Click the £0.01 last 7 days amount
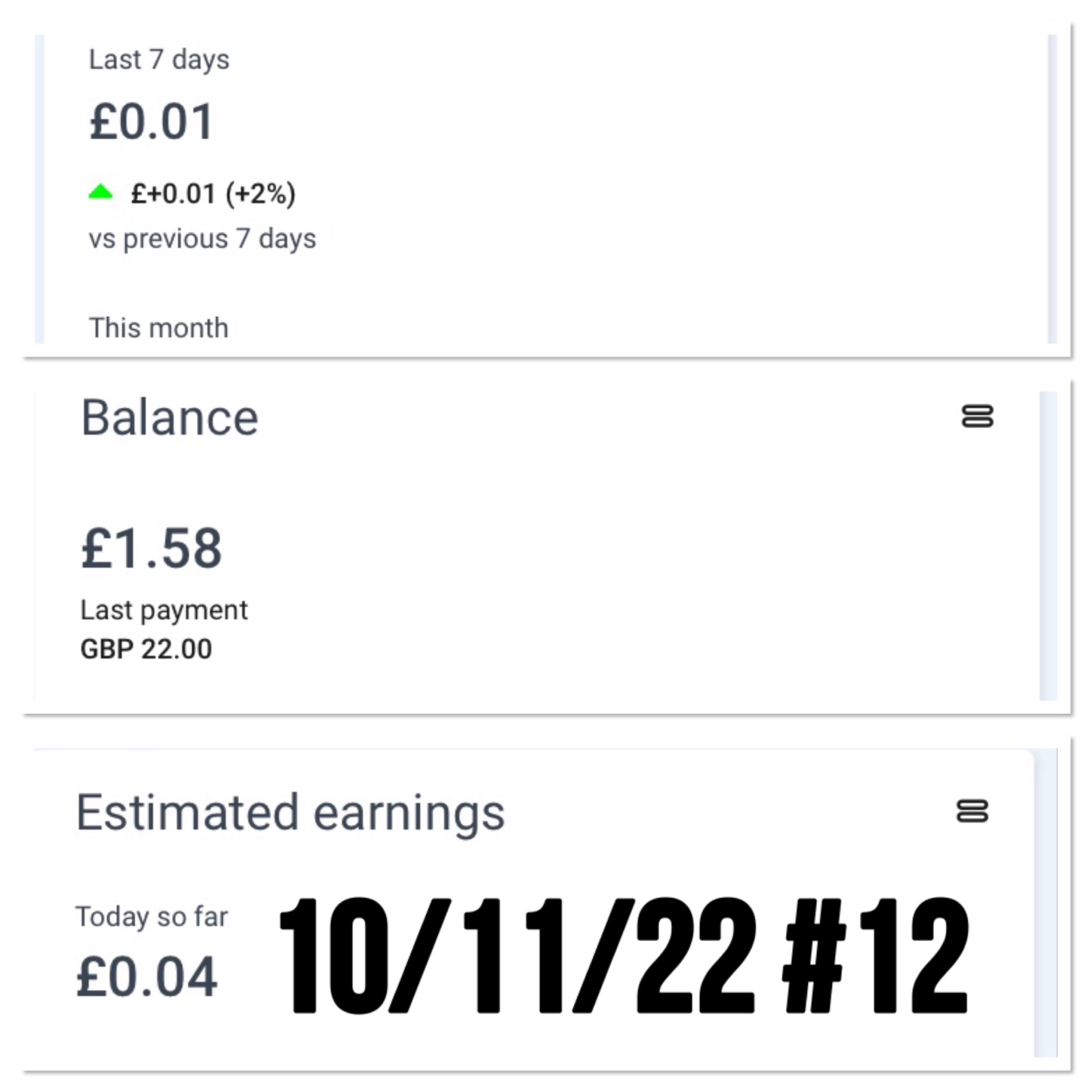The width and height of the screenshot is (1092, 1092). coord(151,122)
